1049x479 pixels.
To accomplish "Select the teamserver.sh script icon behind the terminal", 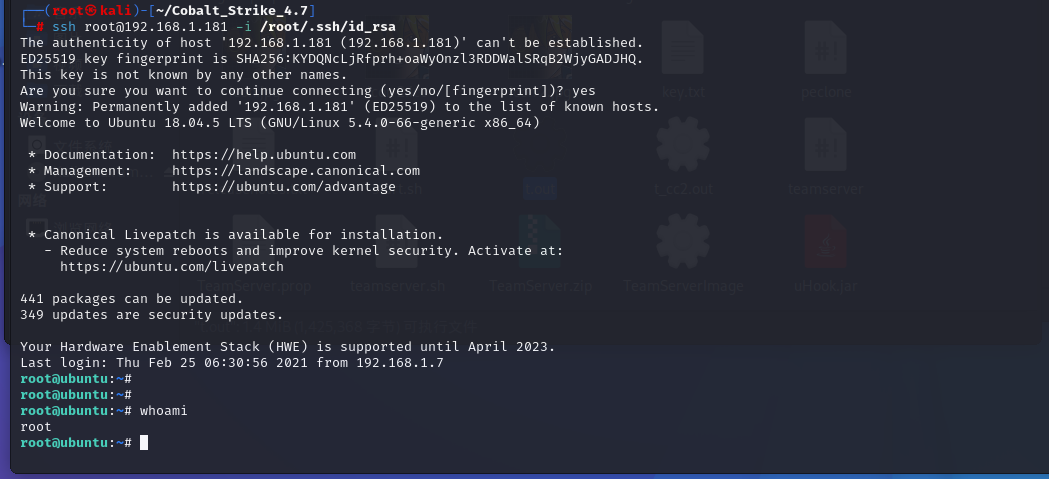I will (397, 241).
